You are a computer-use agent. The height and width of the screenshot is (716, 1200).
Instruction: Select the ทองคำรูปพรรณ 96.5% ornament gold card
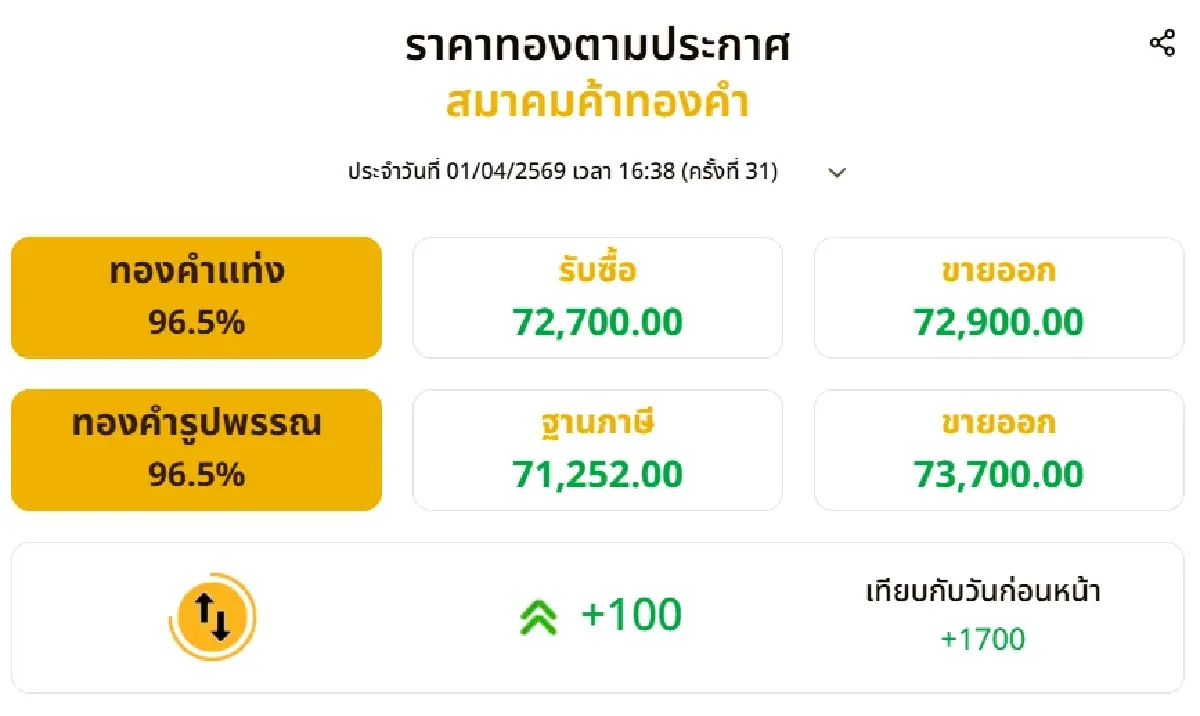coord(196,449)
